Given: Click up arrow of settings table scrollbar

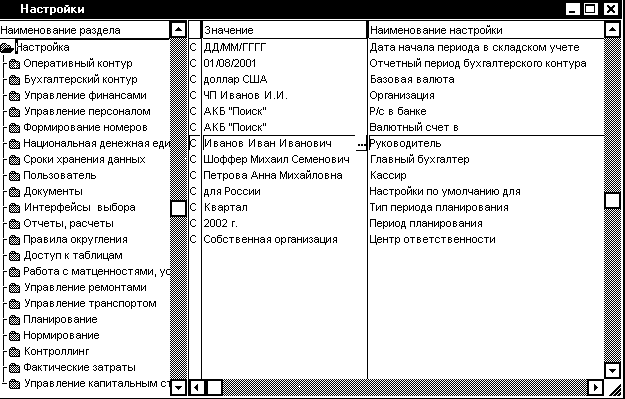Looking at the screenshot, I should click(612, 29).
